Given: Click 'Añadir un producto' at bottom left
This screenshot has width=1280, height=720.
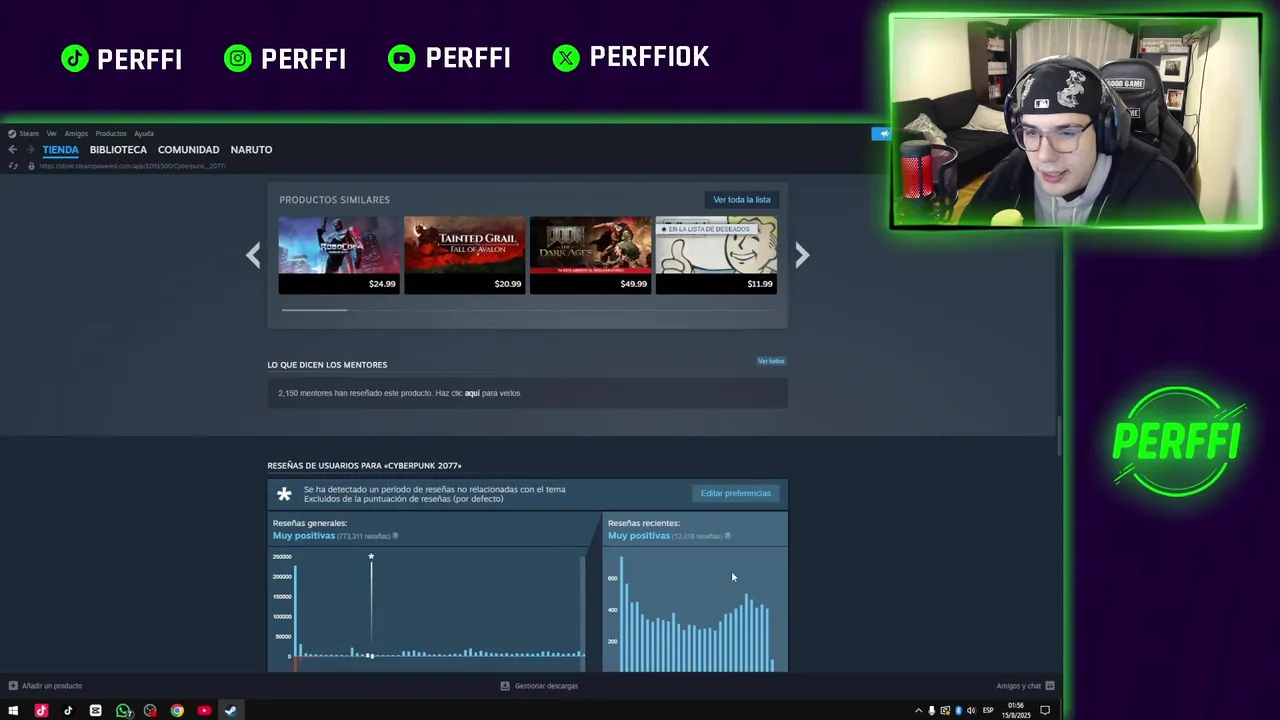Looking at the screenshot, I should tap(45, 686).
